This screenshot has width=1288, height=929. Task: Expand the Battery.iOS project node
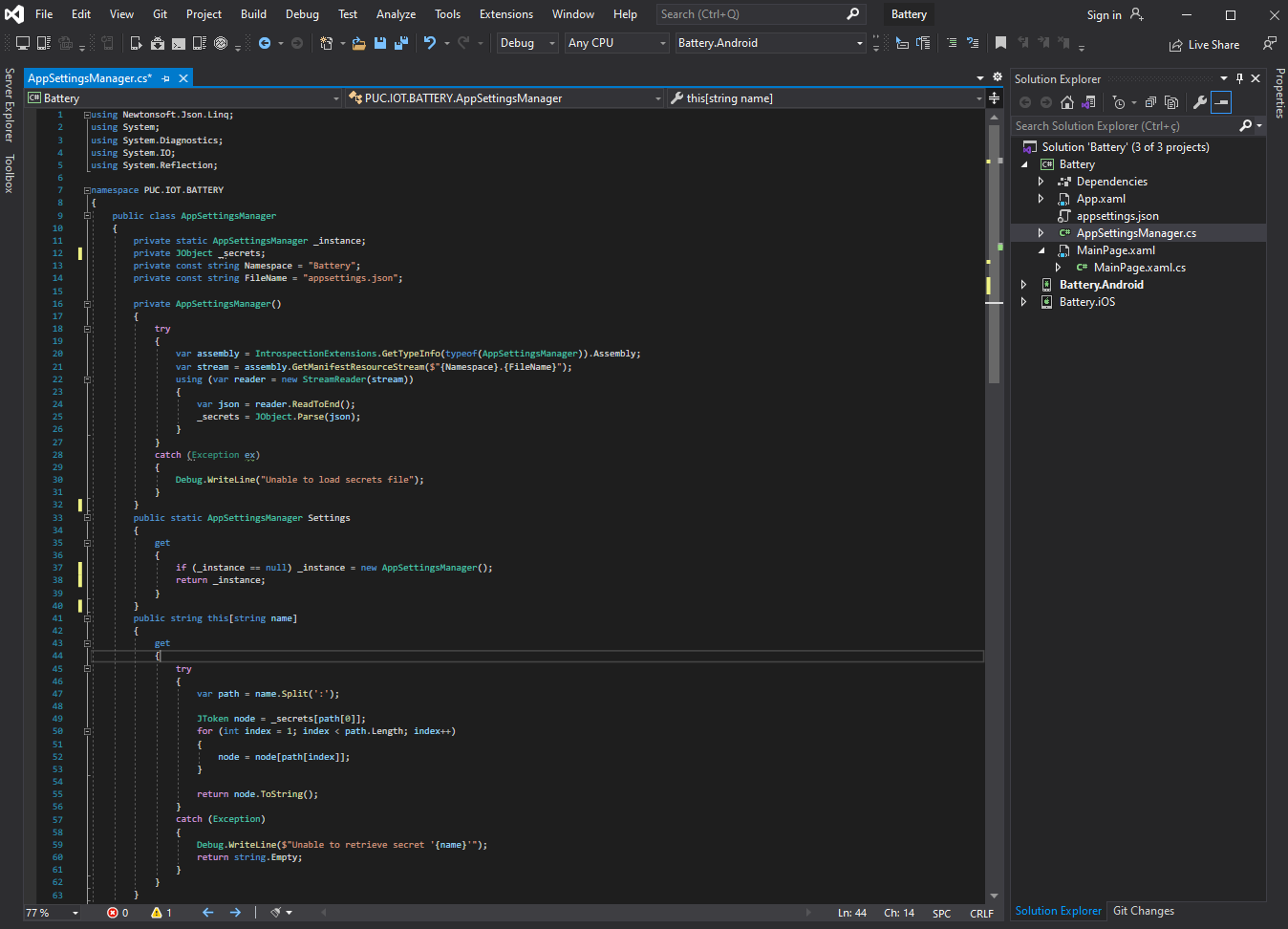1023,301
